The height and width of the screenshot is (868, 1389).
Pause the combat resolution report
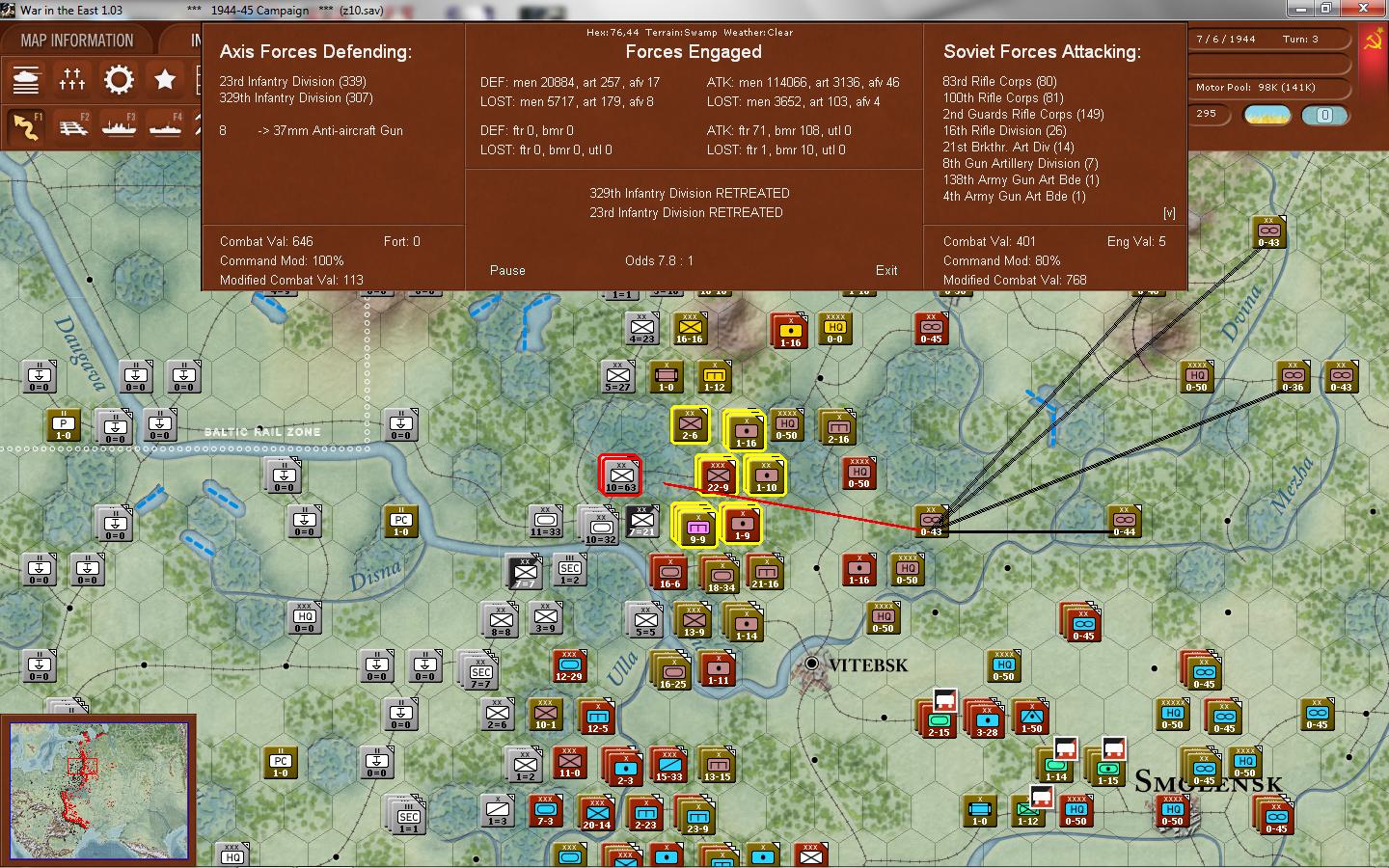[x=507, y=270]
